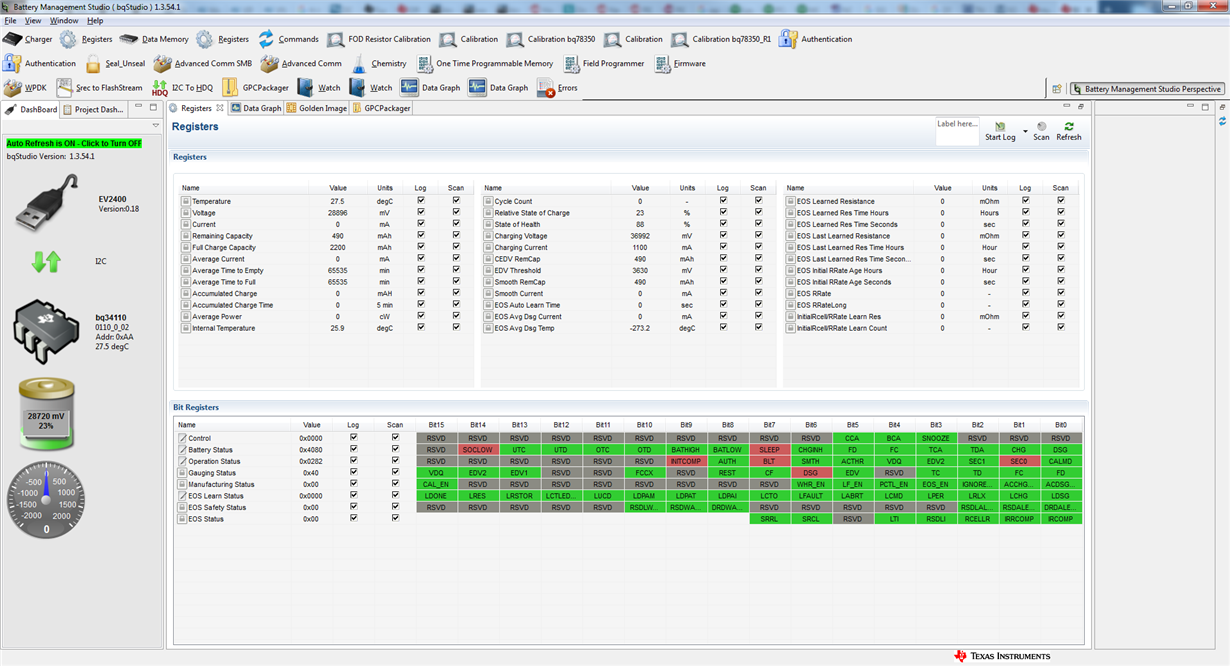
Task: Click the Refresh icon in Registers panel
Action: pyautogui.click(x=1069, y=127)
